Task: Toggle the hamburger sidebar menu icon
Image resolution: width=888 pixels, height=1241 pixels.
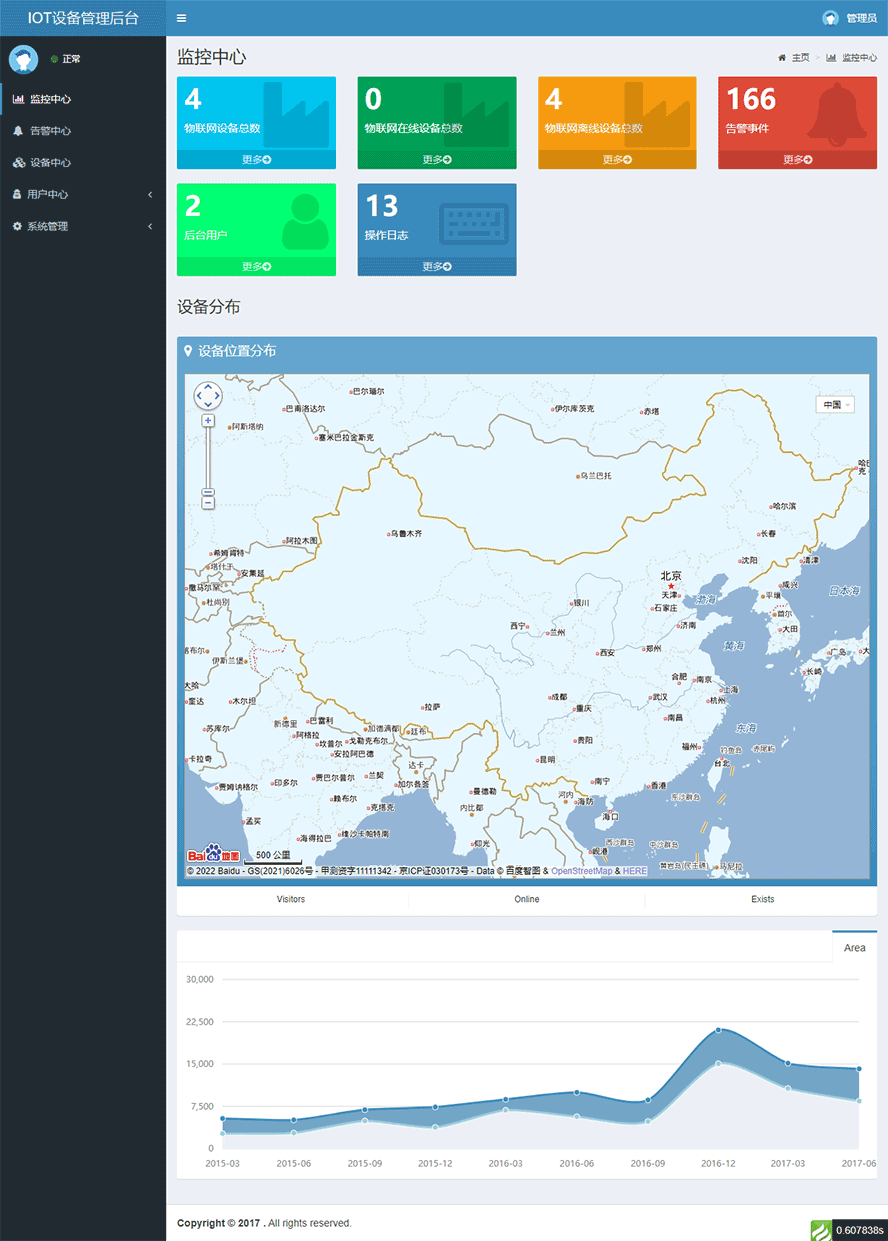Action: pyautogui.click(x=181, y=18)
